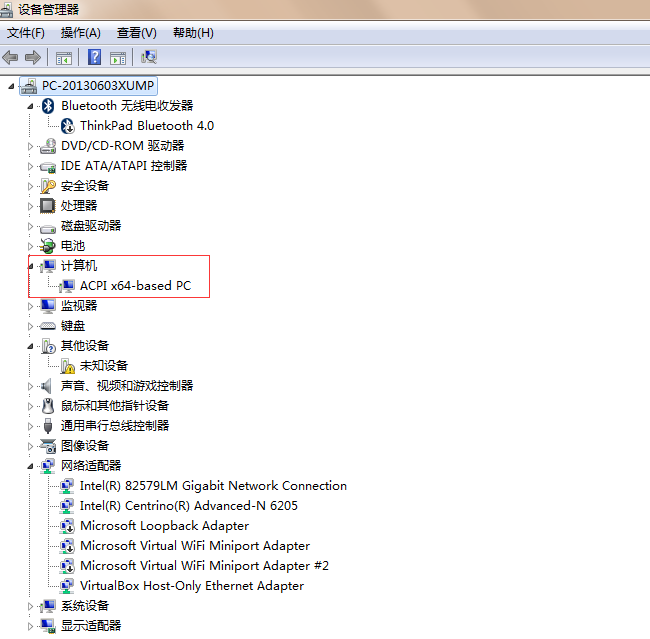Click the drive icon for 磁盘驱动器

point(48,228)
